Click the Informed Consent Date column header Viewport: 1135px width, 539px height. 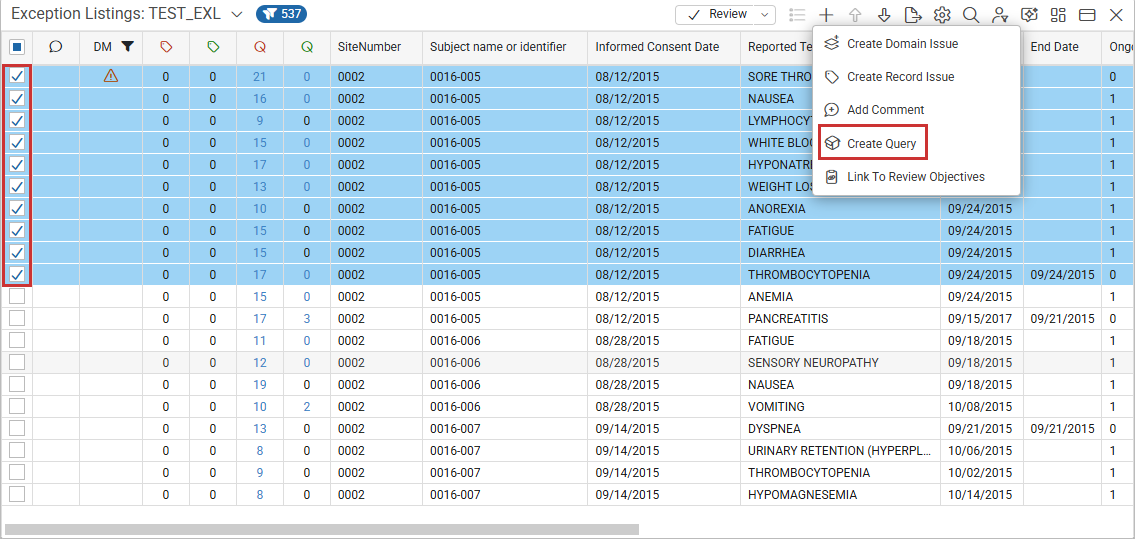(657, 47)
